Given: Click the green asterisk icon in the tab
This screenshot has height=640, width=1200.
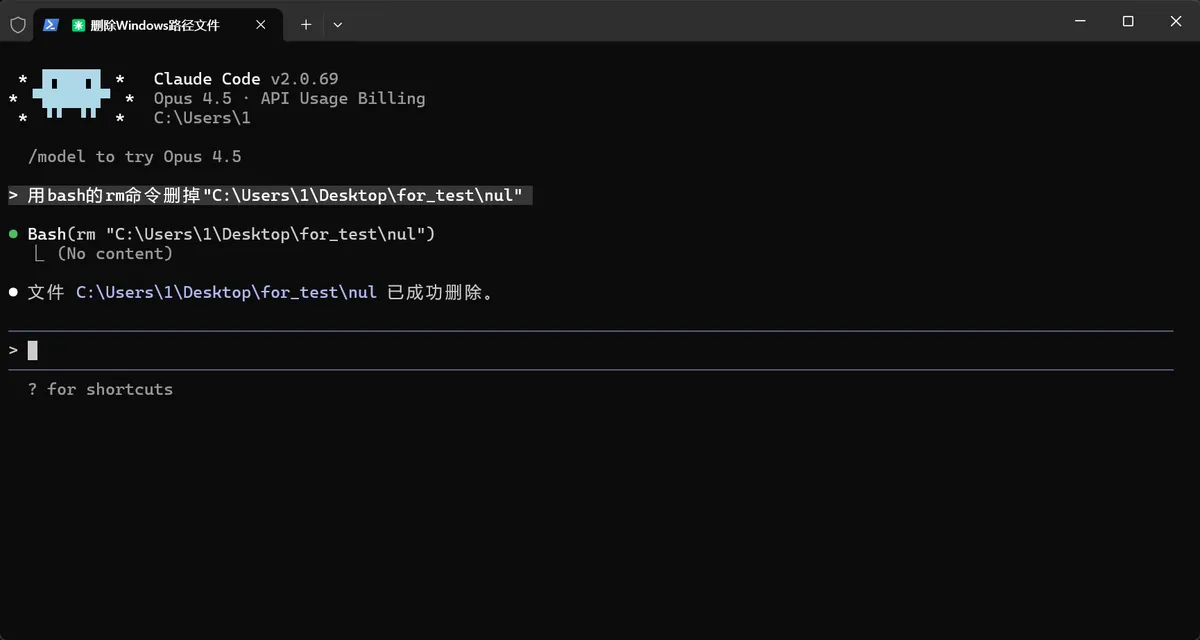Looking at the screenshot, I should click(78, 25).
